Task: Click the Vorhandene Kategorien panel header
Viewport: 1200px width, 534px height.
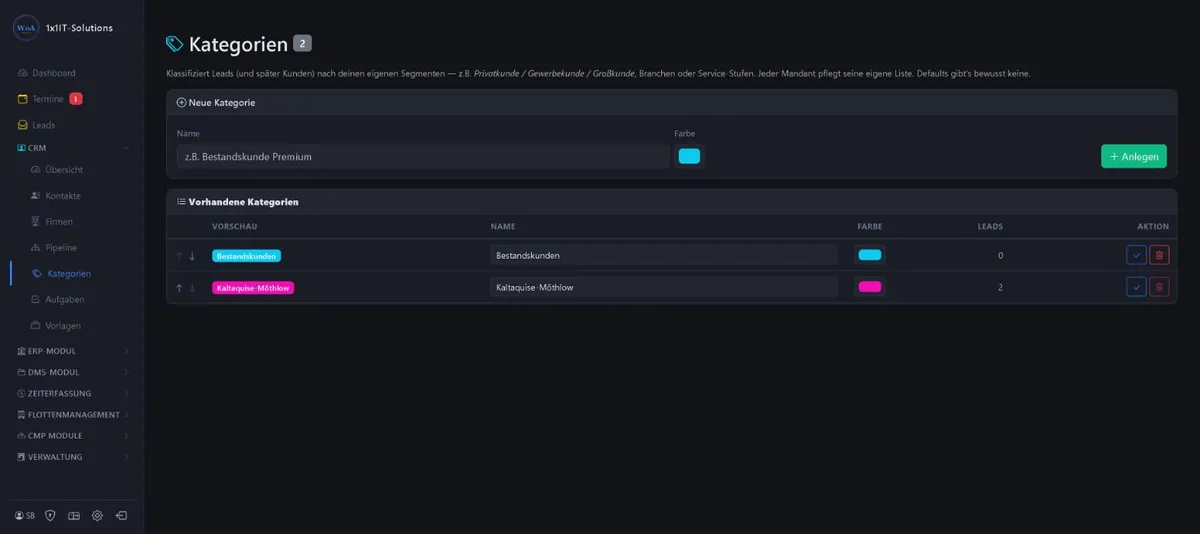Action: tap(672, 201)
